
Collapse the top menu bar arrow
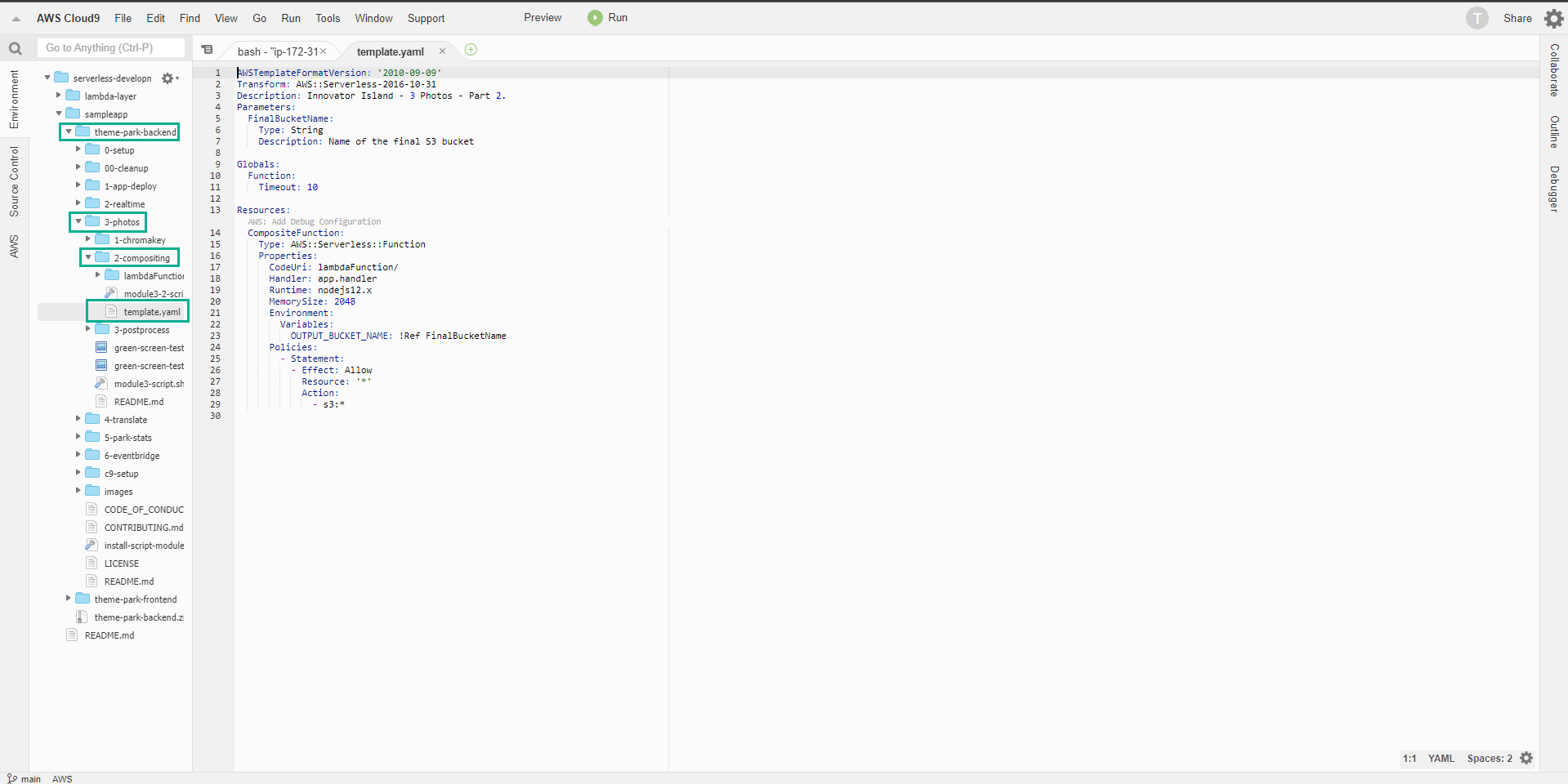[x=16, y=19]
